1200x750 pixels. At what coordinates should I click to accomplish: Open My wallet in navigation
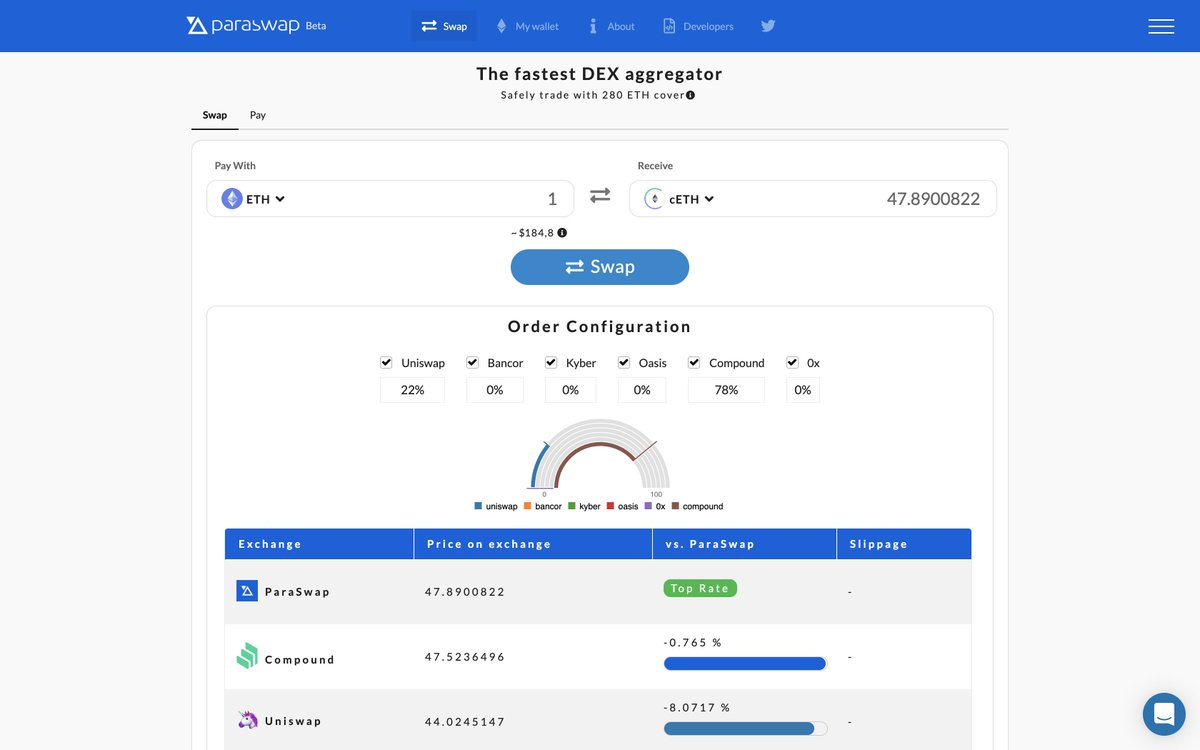coord(528,26)
